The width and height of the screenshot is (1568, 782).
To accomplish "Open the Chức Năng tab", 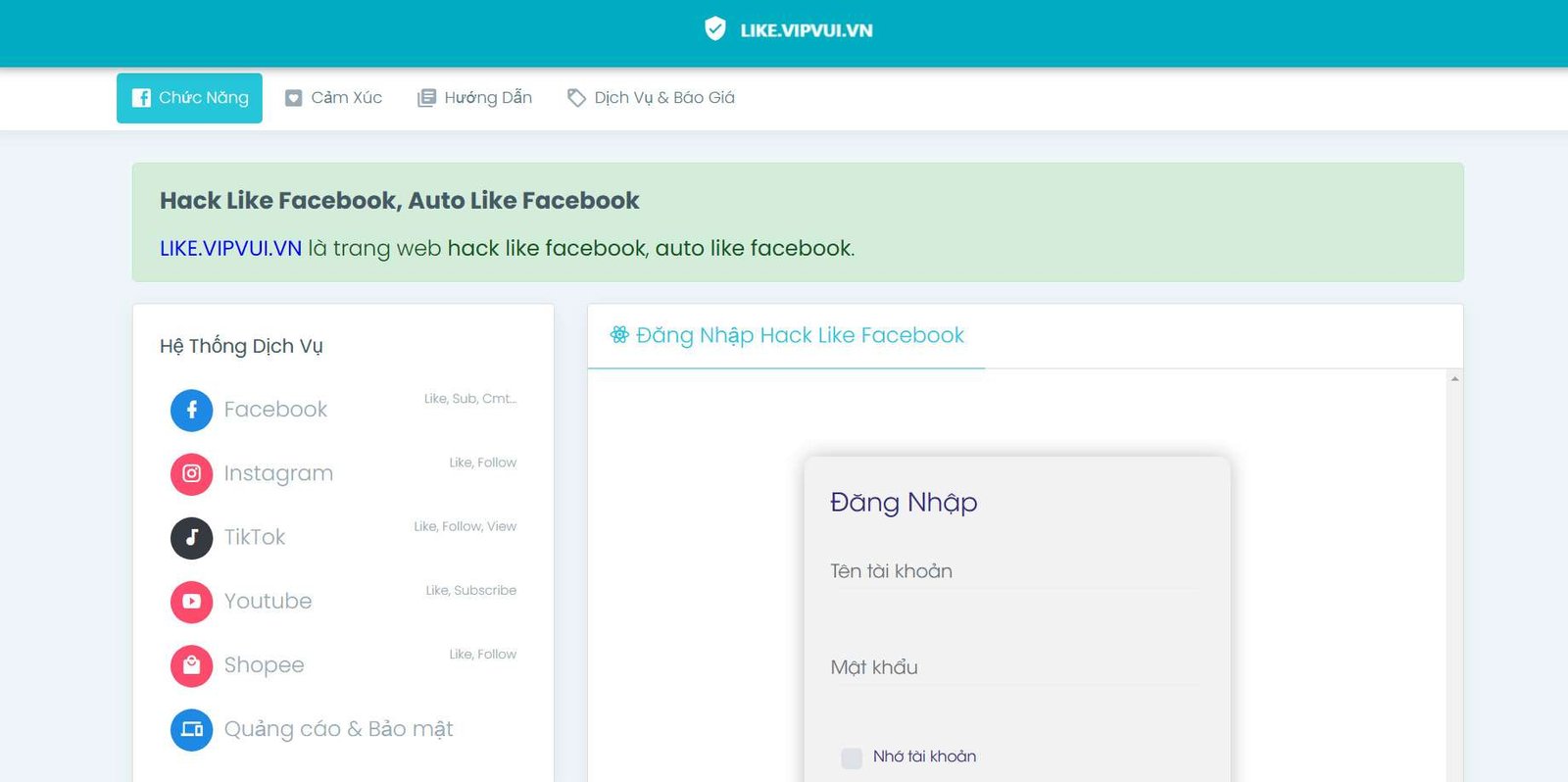I will point(189,98).
